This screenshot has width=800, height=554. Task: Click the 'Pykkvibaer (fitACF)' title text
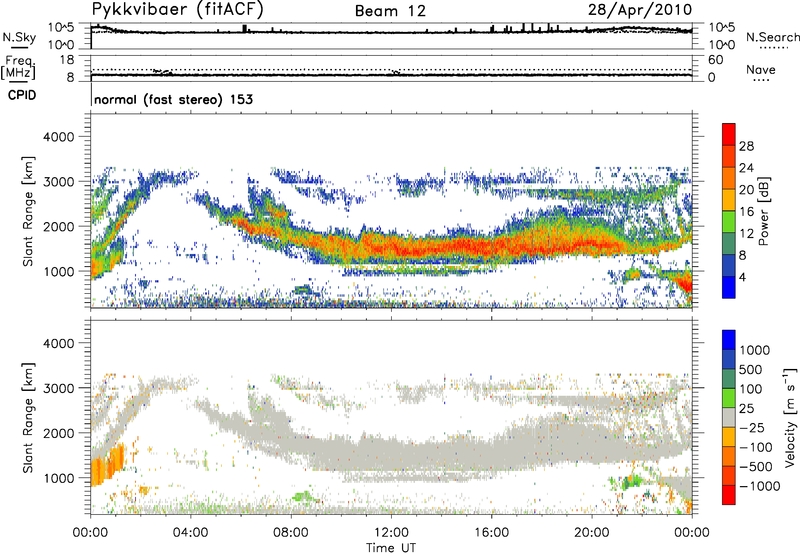(178, 10)
